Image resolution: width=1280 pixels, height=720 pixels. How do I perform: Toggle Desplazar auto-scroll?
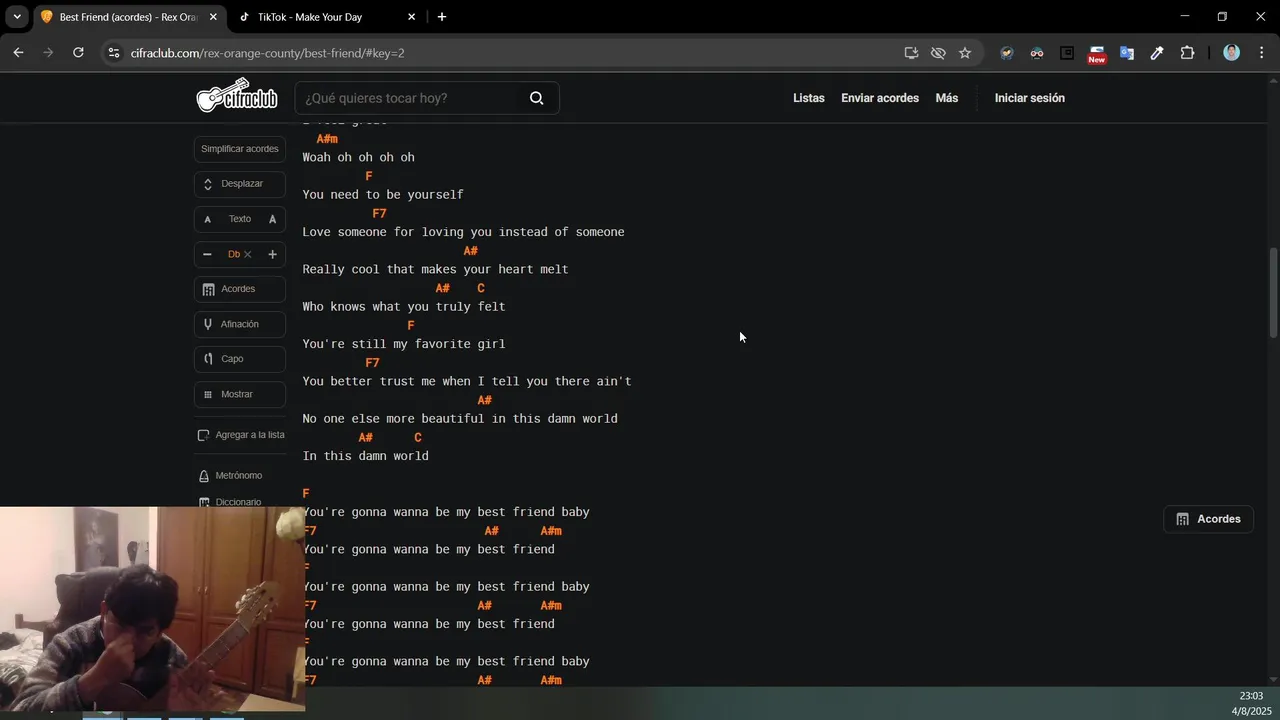[240, 184]
